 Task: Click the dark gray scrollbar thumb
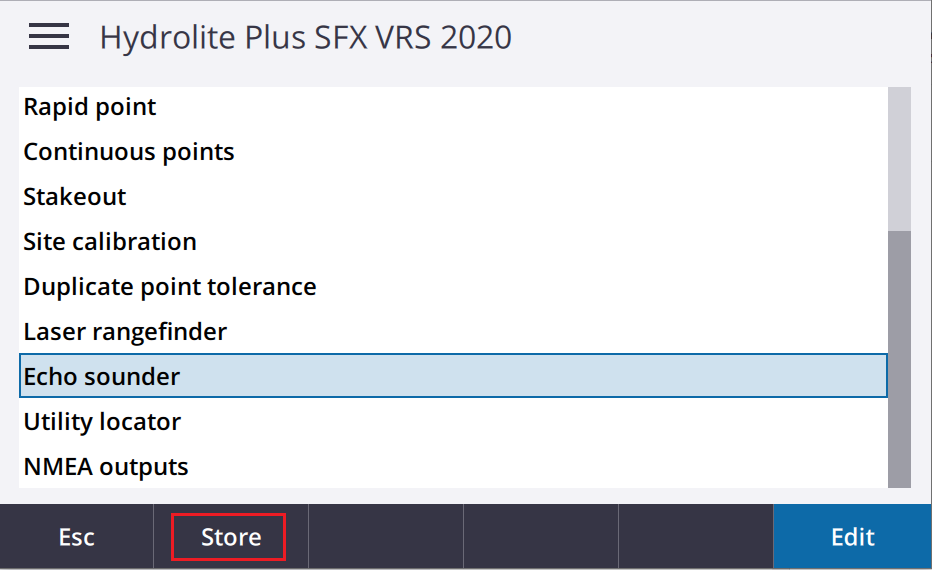[899, 359]
